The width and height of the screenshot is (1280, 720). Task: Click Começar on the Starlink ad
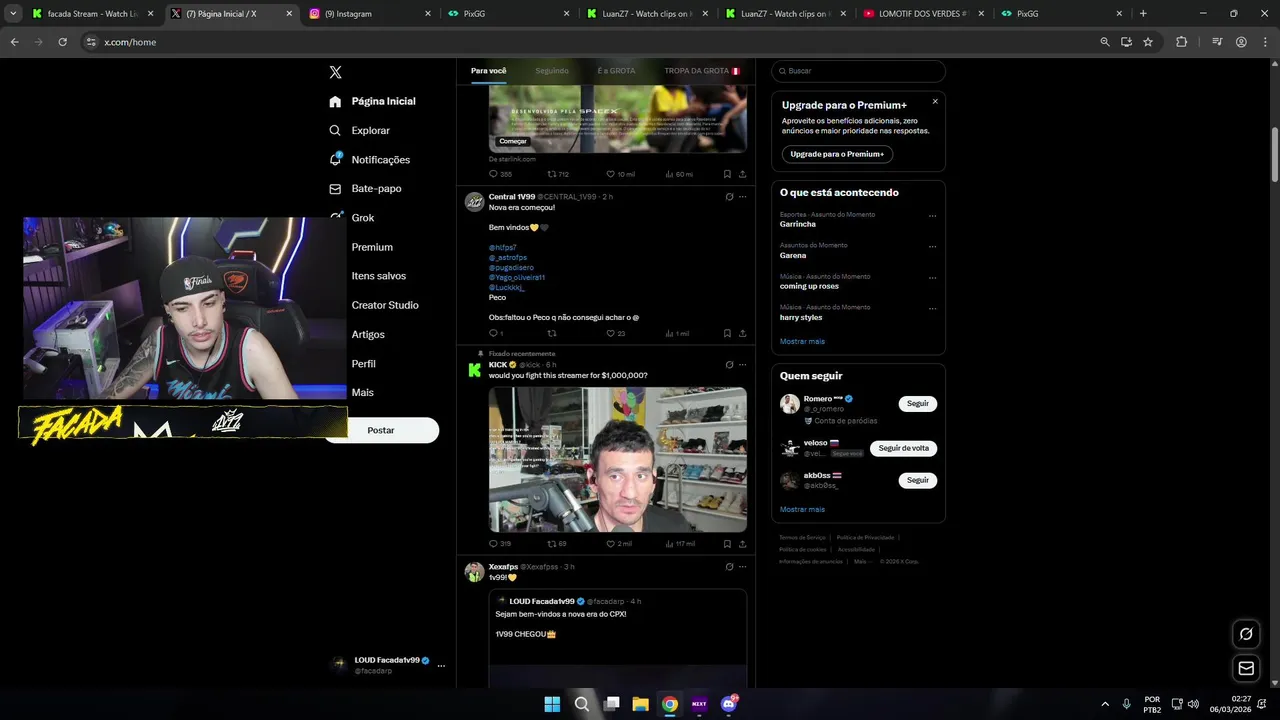[x=513, y=141]
